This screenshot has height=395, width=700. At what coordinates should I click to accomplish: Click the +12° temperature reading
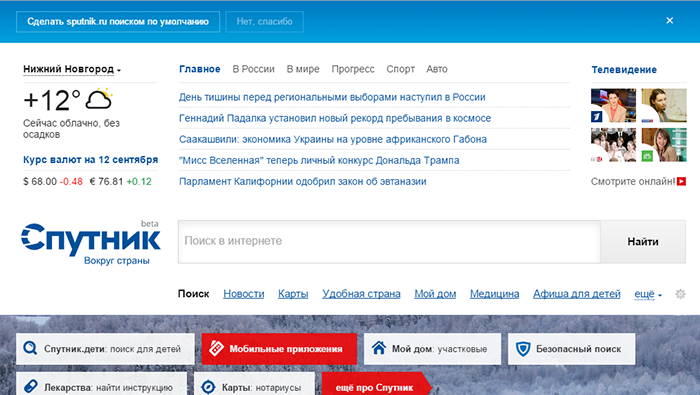[x=52, y=100]
